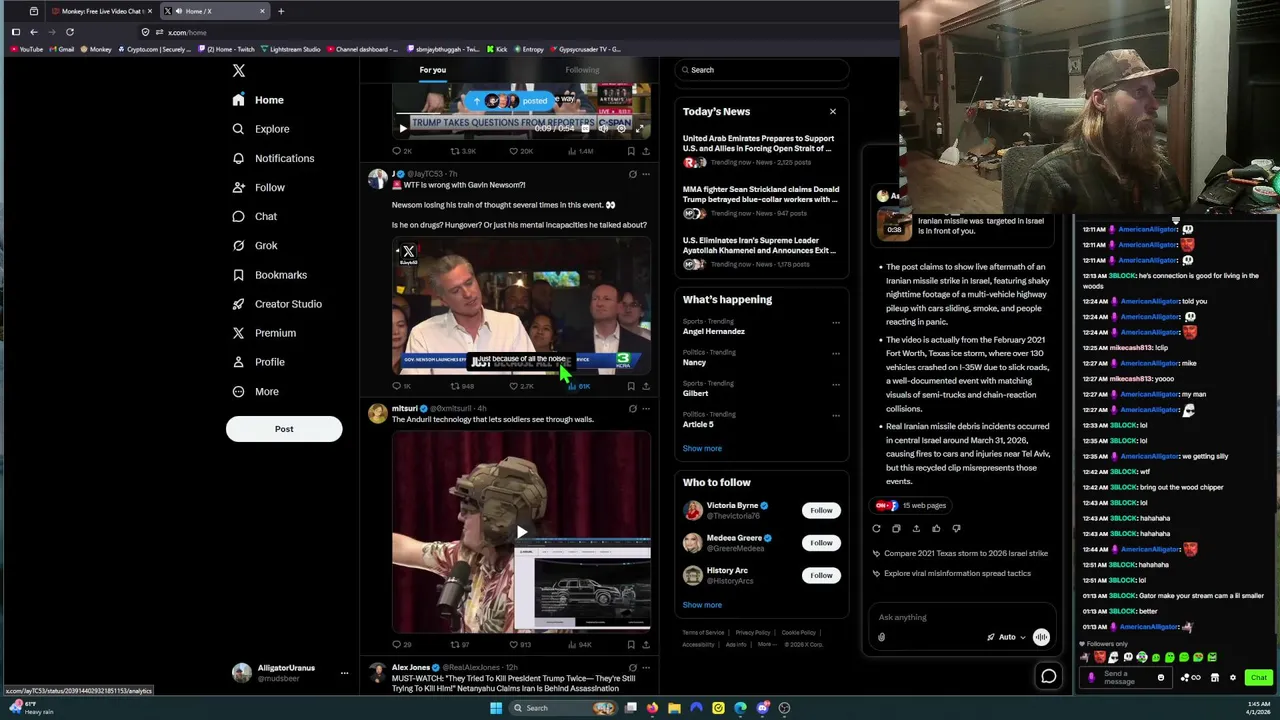The width and height of the screenshot is (1280, 720).
Task: Like mitsuri's Anduril post
Action: pyautogui.click(x=519, y=645)
